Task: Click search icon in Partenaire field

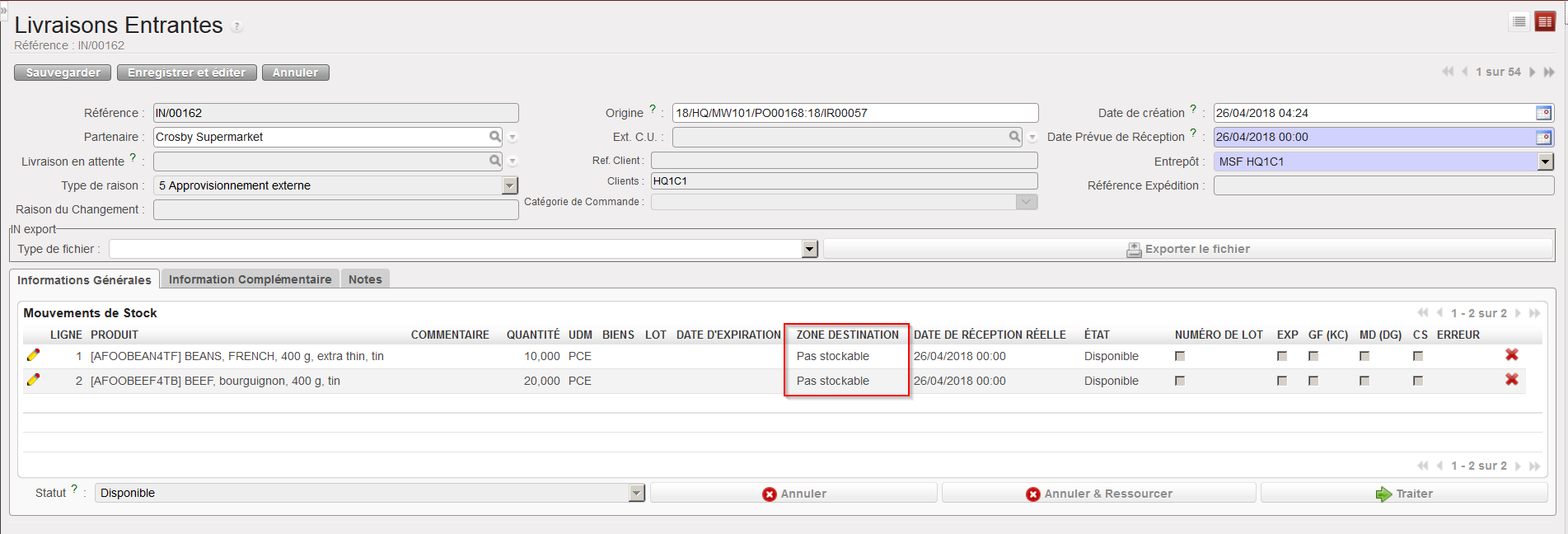Action: tap(494, 137)
